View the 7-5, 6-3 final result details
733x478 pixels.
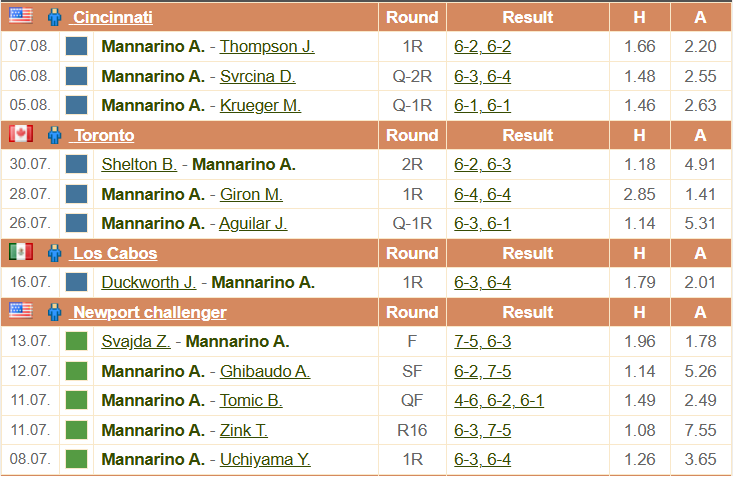pos(482,342)
